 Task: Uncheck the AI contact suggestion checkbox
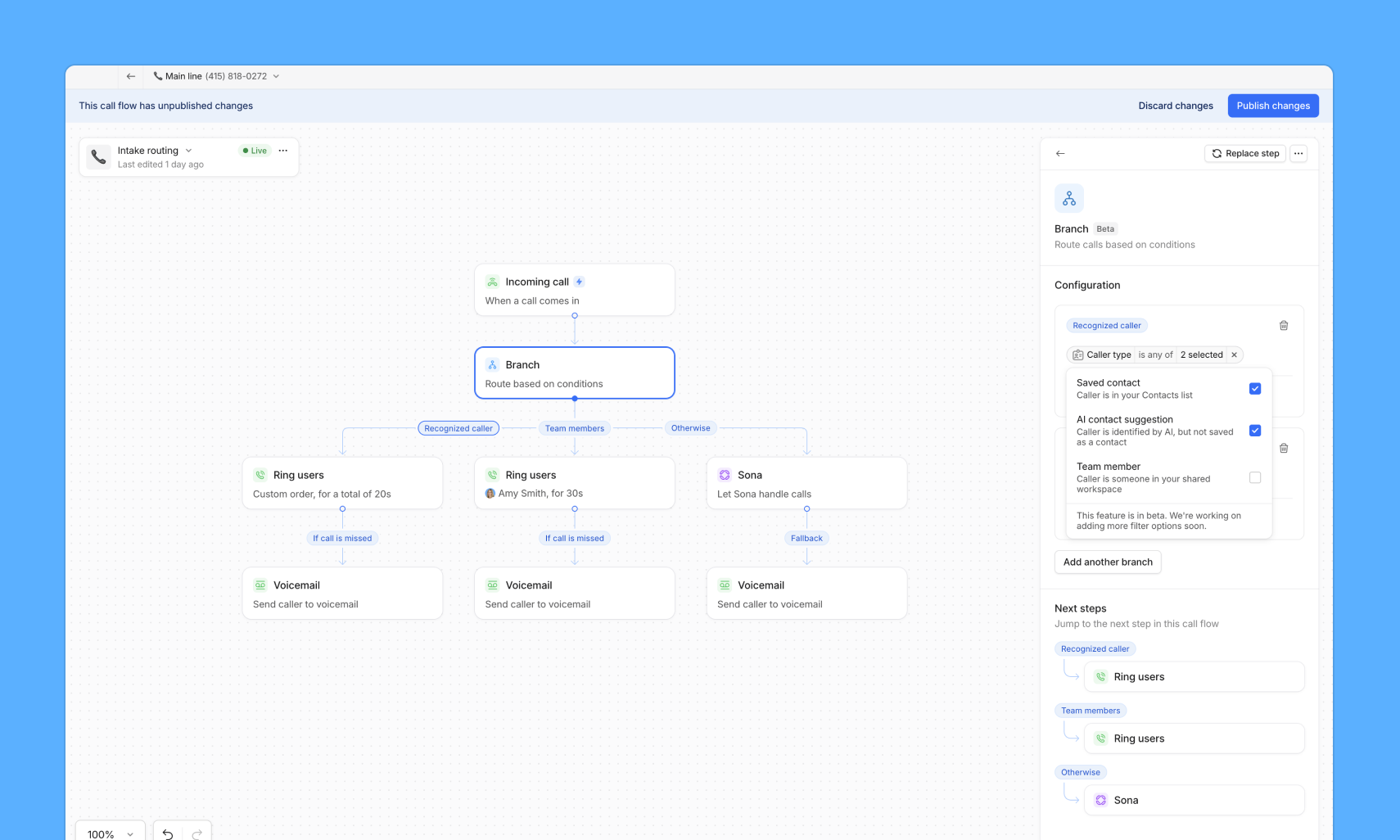[1255, 431]
